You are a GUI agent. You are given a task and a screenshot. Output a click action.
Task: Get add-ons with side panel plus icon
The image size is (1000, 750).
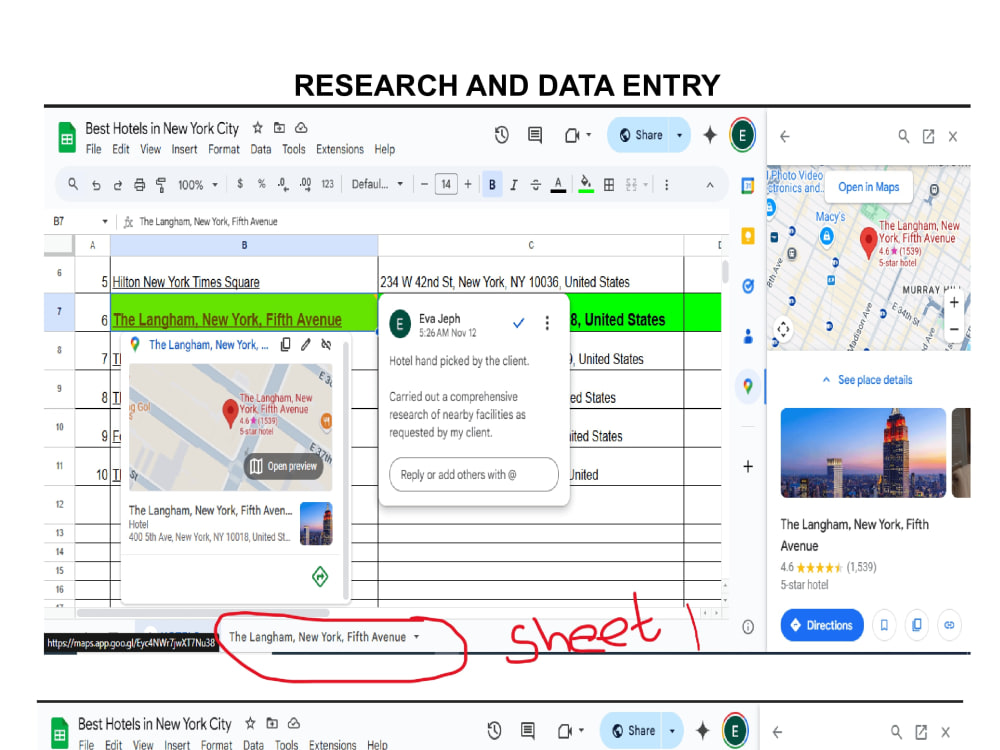[748, 466]
